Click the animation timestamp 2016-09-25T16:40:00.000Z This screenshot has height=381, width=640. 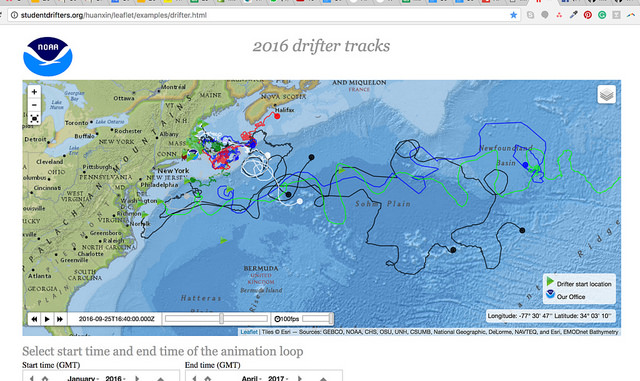point(116,319)
